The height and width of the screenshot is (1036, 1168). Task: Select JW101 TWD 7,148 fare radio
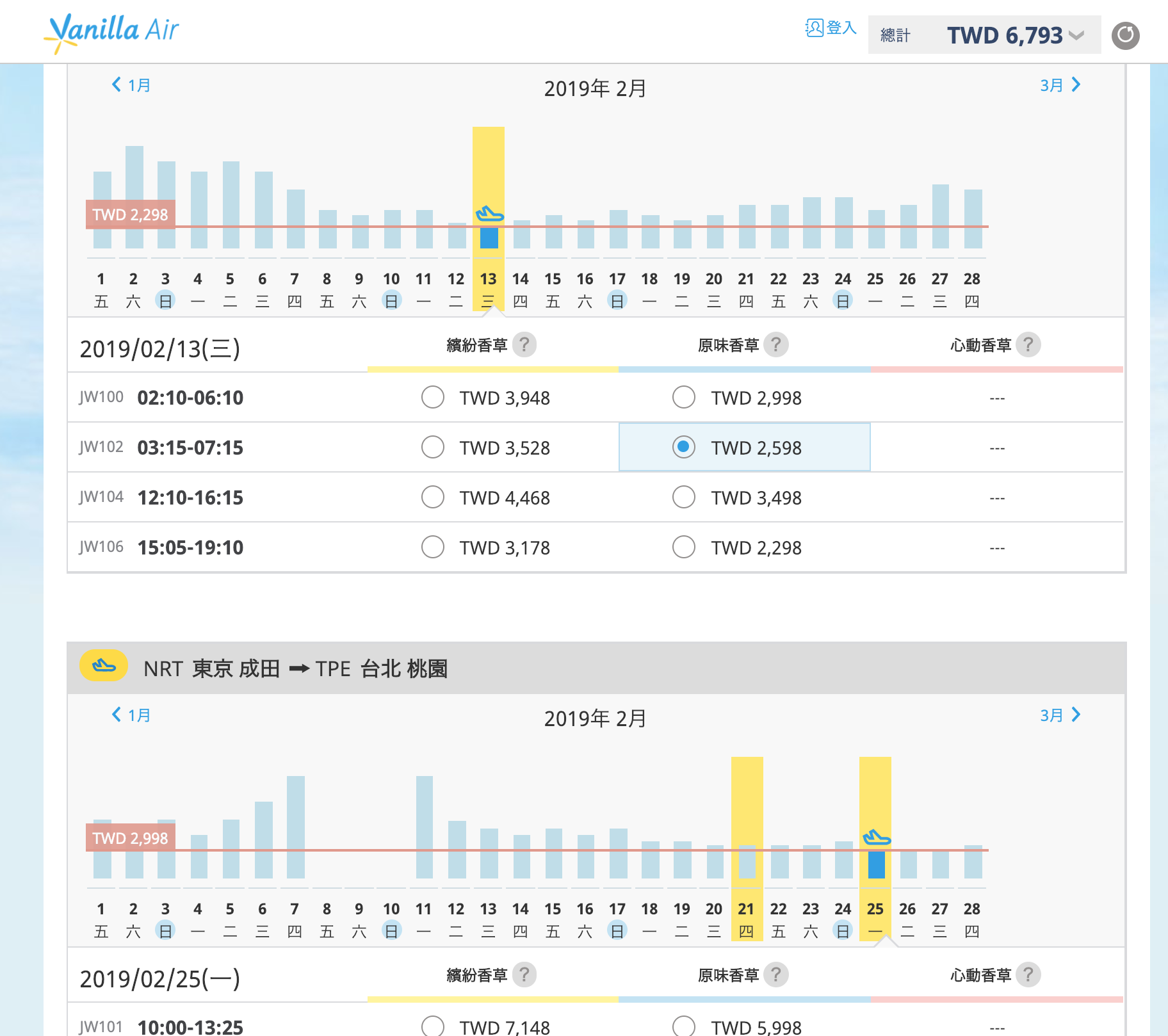click(x=433, y=1026)
